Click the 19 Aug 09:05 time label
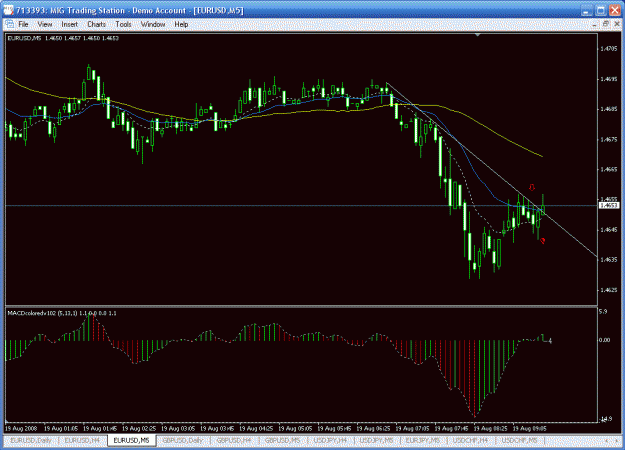This screenshot has height=450, width=625. [529, 428]
